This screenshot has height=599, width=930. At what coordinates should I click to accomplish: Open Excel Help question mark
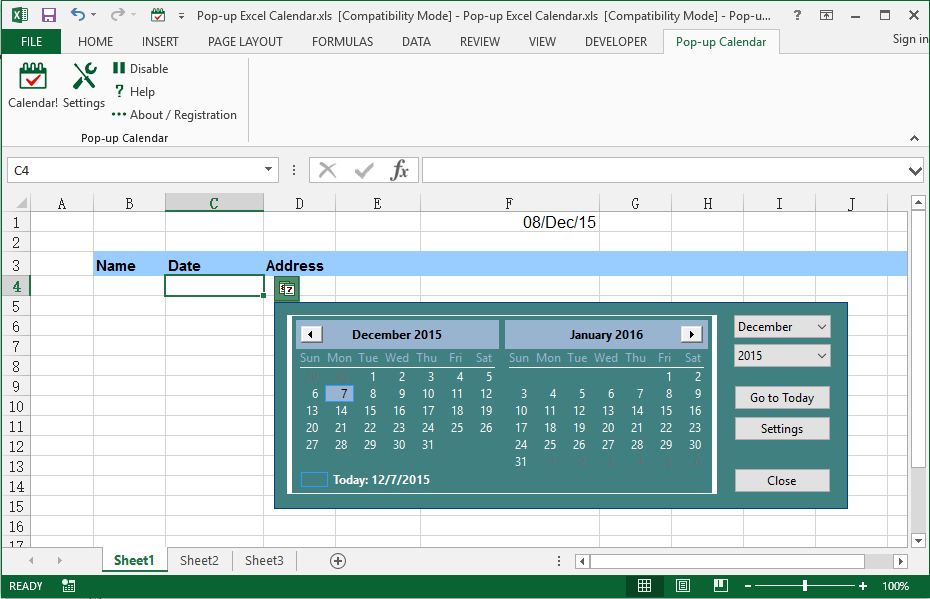tap(798, 15)
